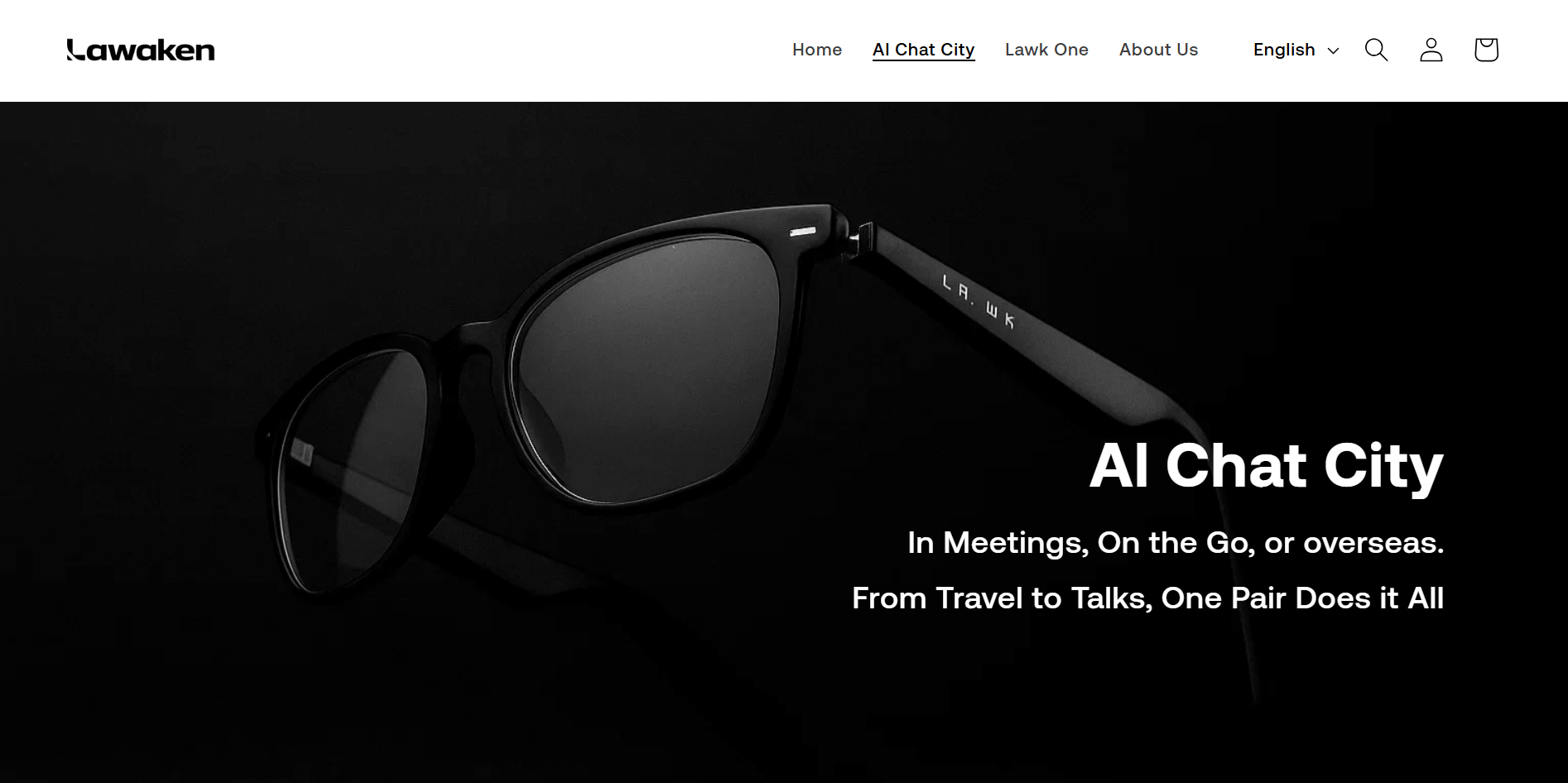
Task: Open the shopping cart icon
Action: [1486, 50]
